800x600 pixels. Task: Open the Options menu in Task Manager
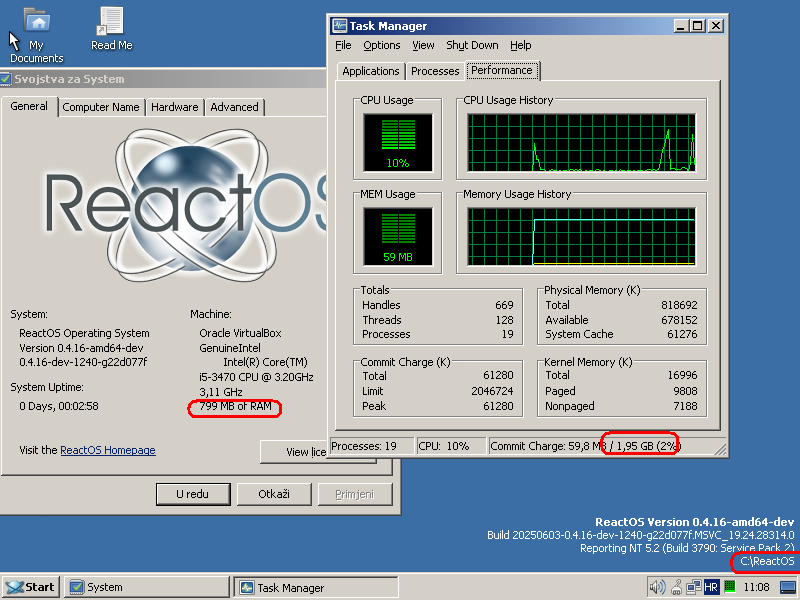382,45
